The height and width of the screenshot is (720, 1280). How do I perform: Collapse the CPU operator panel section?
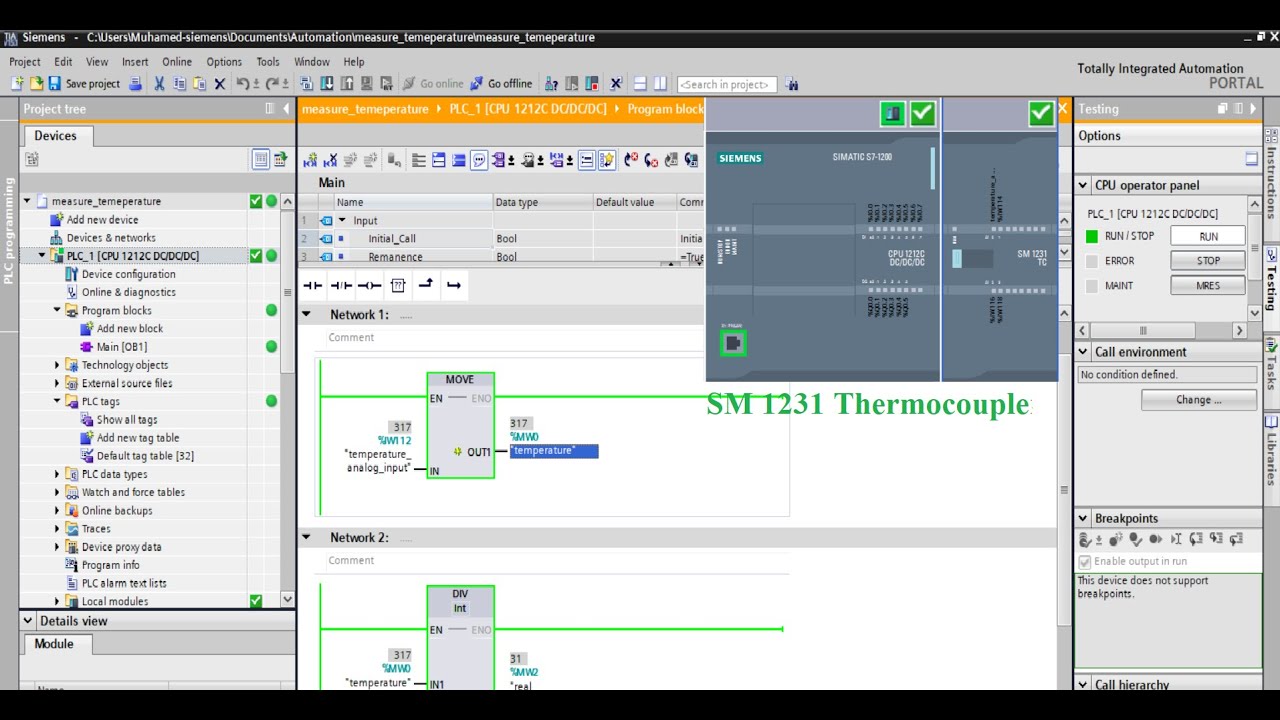click(1082, 185)
